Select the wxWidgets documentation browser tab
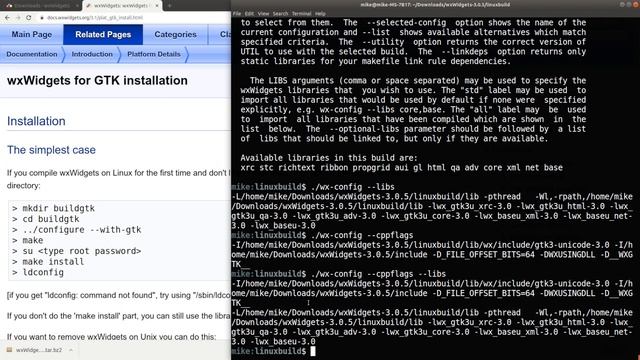 [122, 6]
